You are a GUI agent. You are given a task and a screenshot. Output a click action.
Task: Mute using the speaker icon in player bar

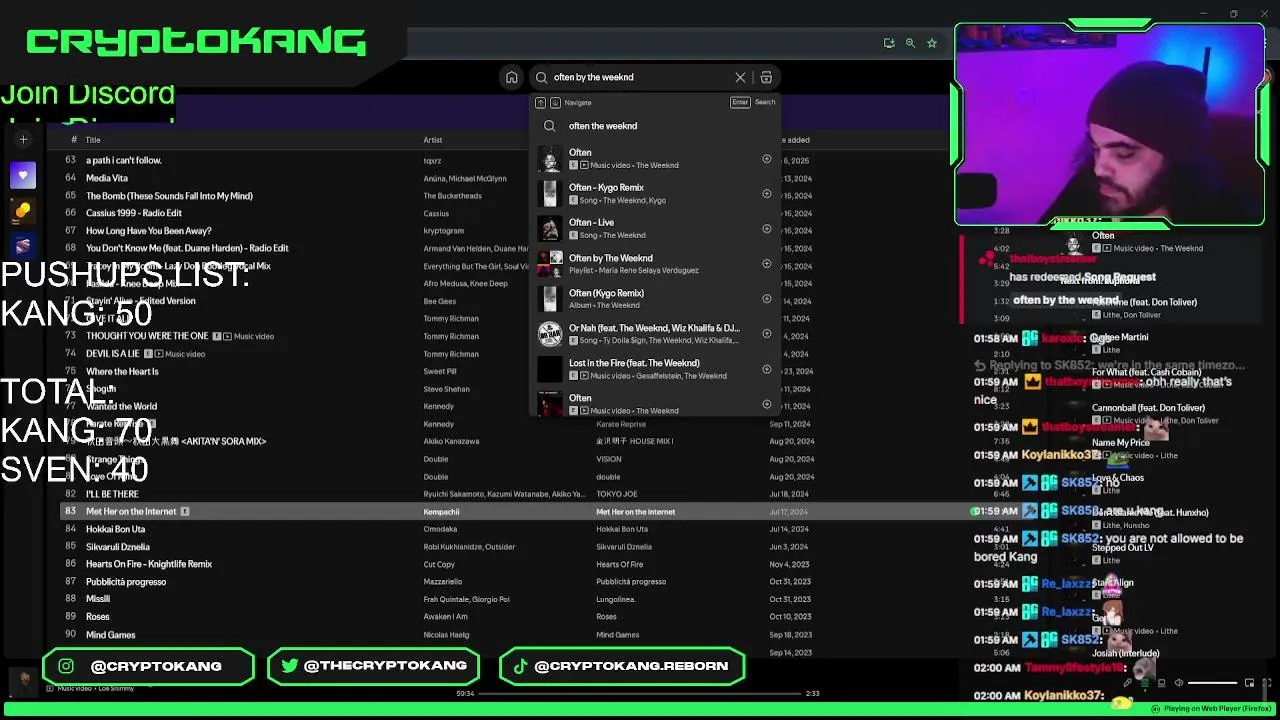(1178, 683)
